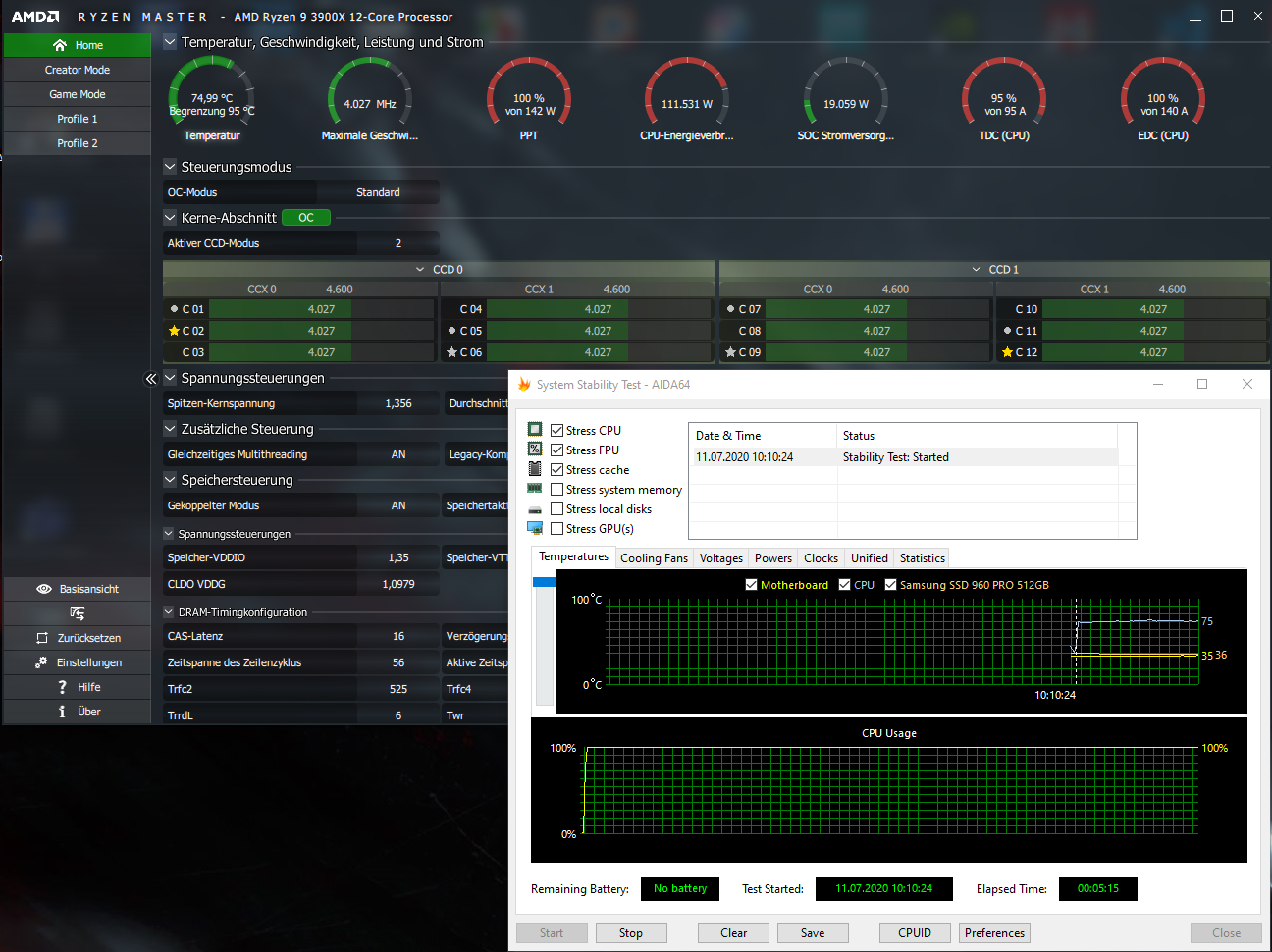The height and width of the screenshot is (952, 1272).
Task: Click the C 10 core speed bar
Action: pos(1153,309)
